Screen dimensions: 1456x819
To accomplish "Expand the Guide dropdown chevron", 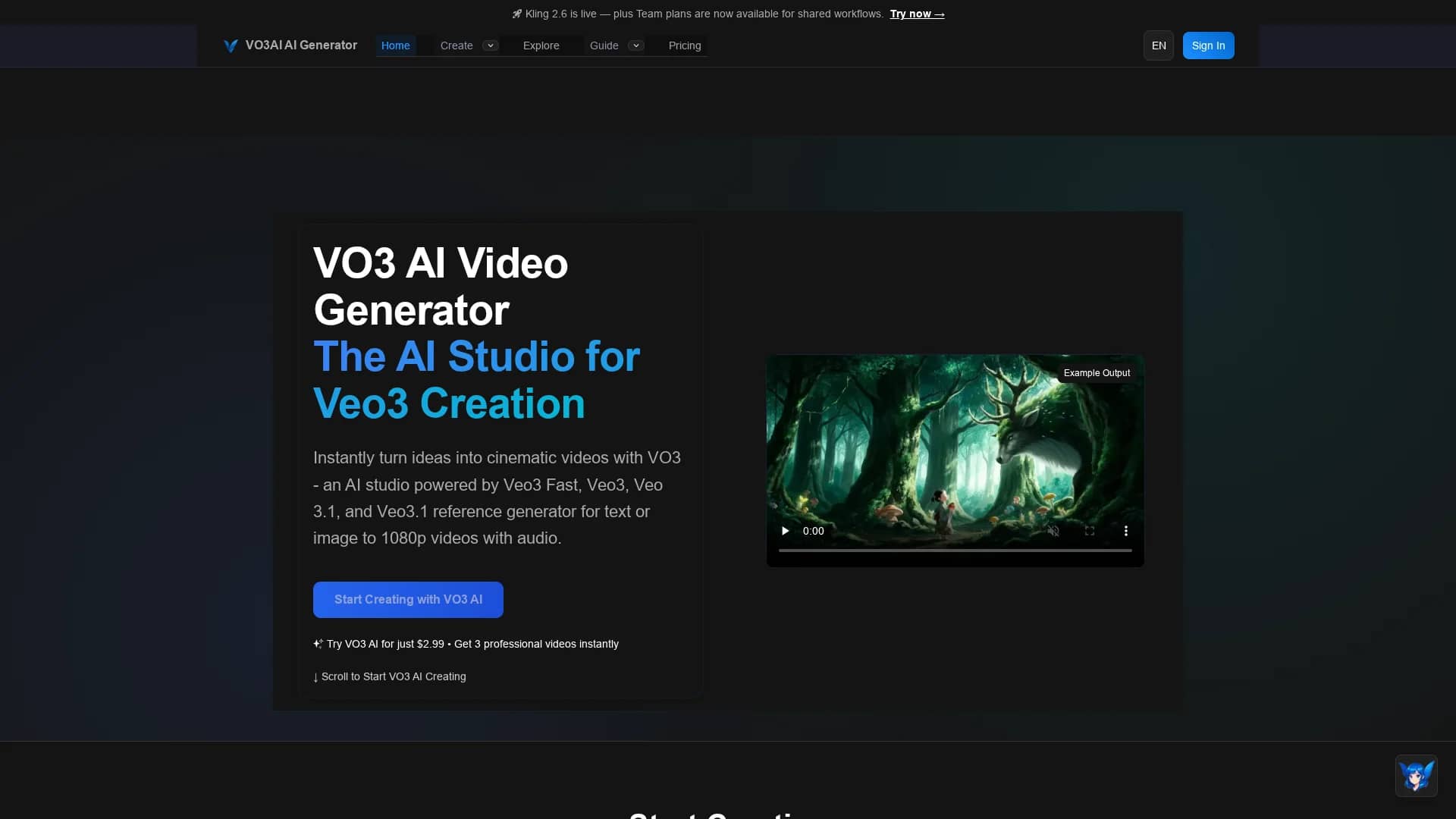I will (636, 45).
